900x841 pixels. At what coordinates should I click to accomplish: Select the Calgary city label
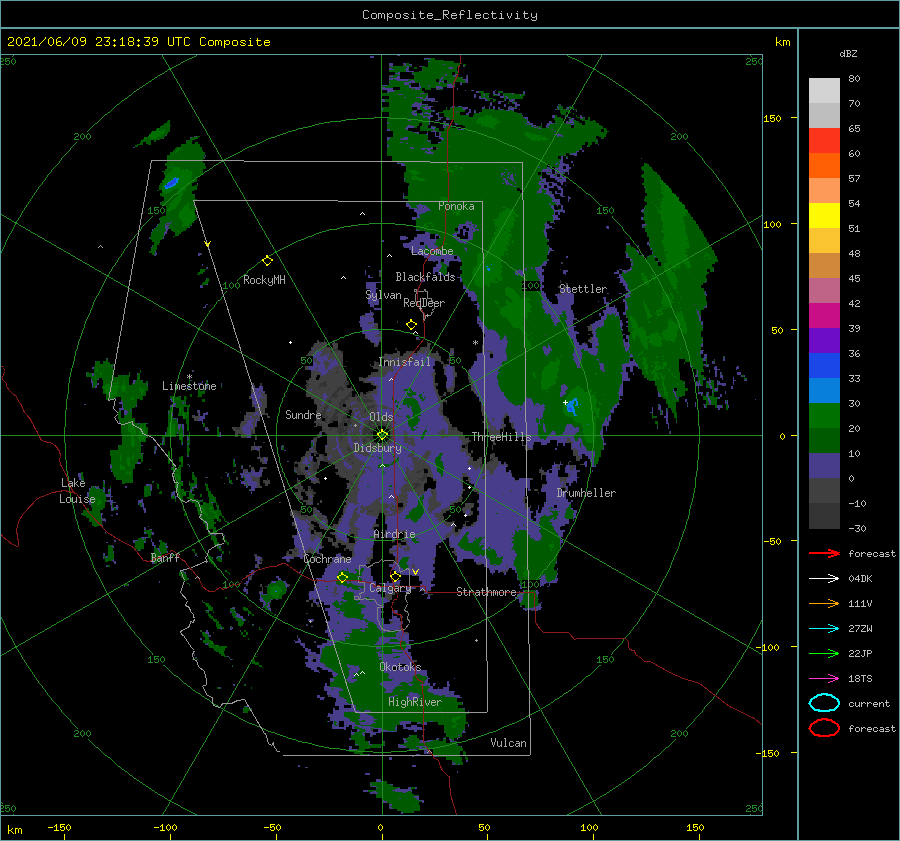(x=390, y=588)
